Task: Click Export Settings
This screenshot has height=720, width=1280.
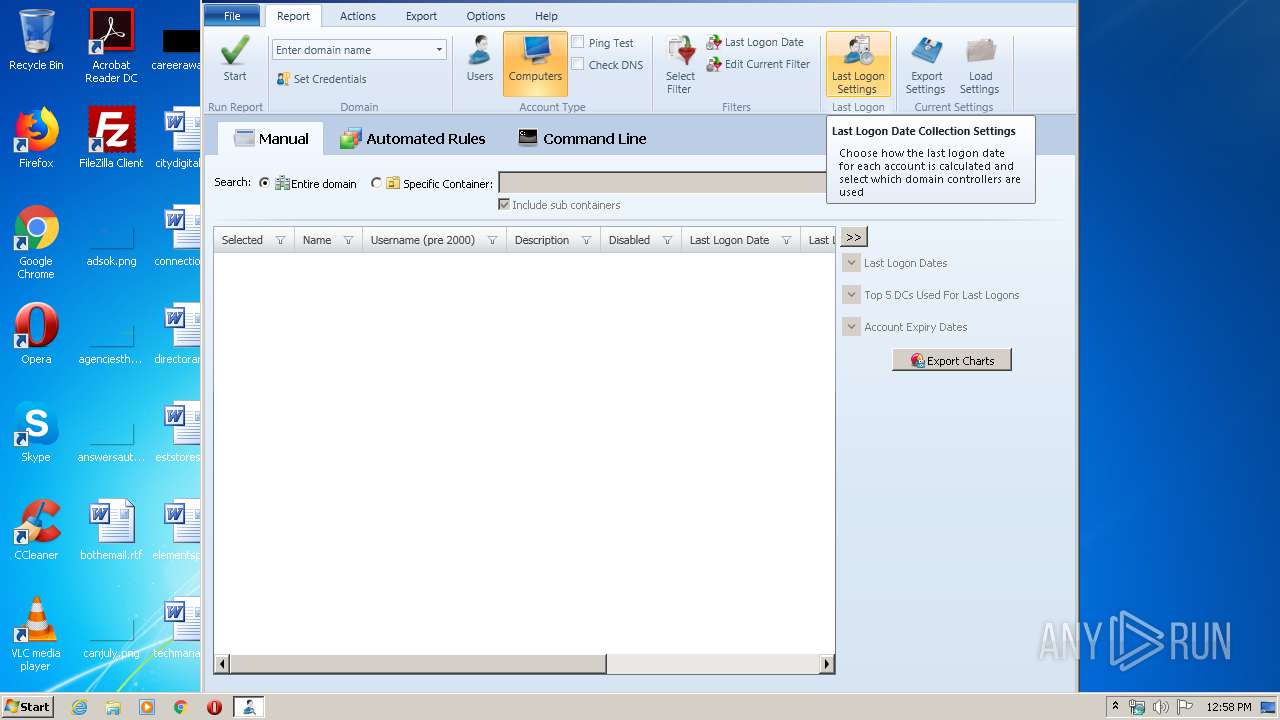Action: pos(926,65)
